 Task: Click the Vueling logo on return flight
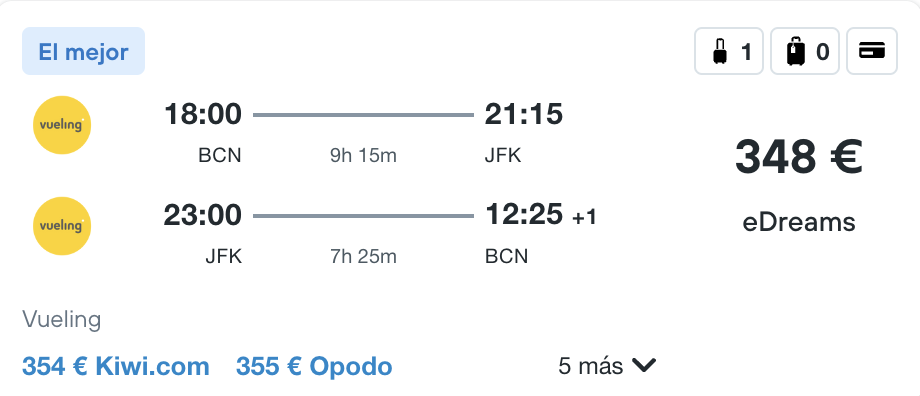[x=62, y=226]
